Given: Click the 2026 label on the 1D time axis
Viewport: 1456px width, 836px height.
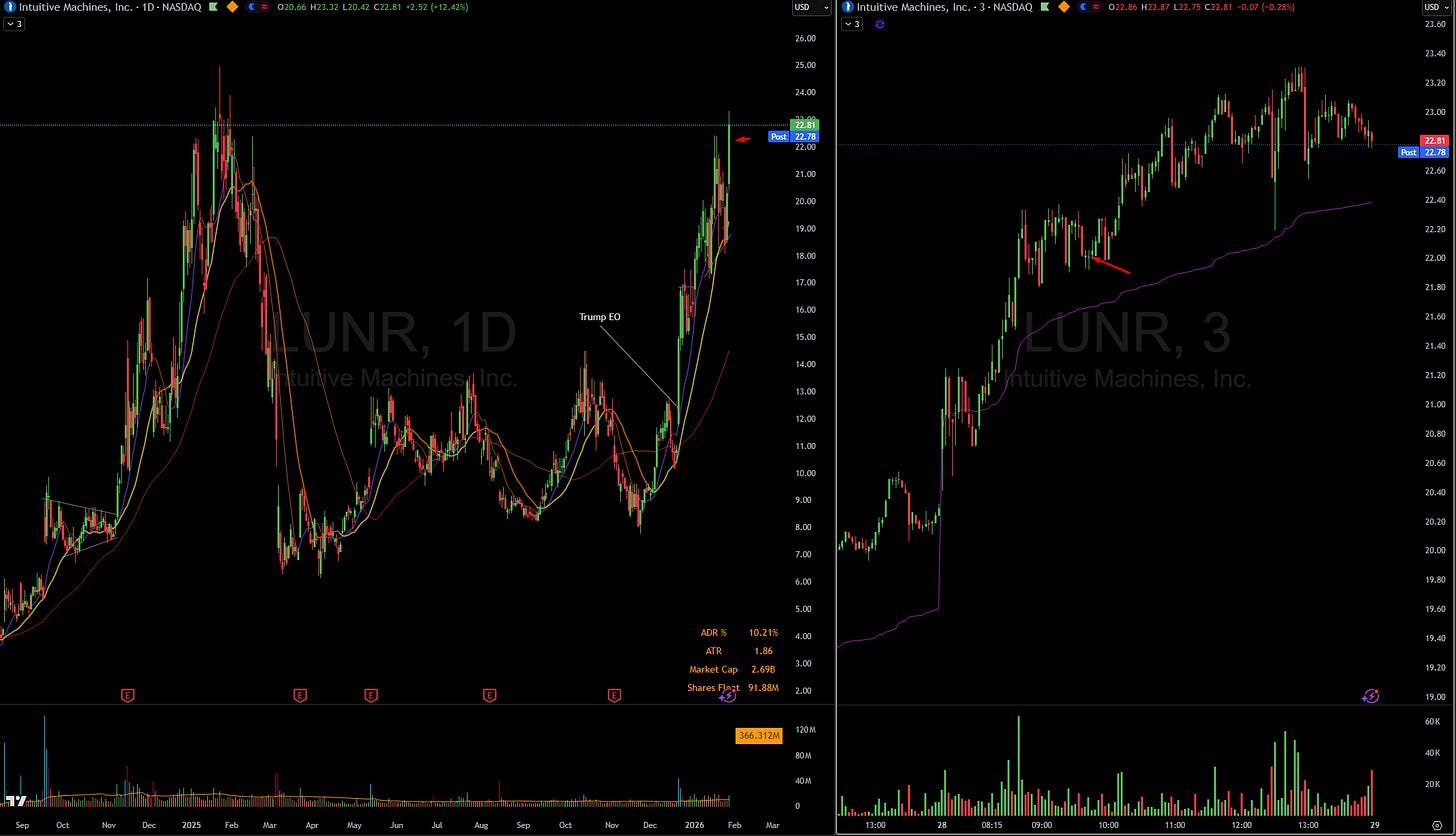Looking at the screenshot, I should click(693, 826).
